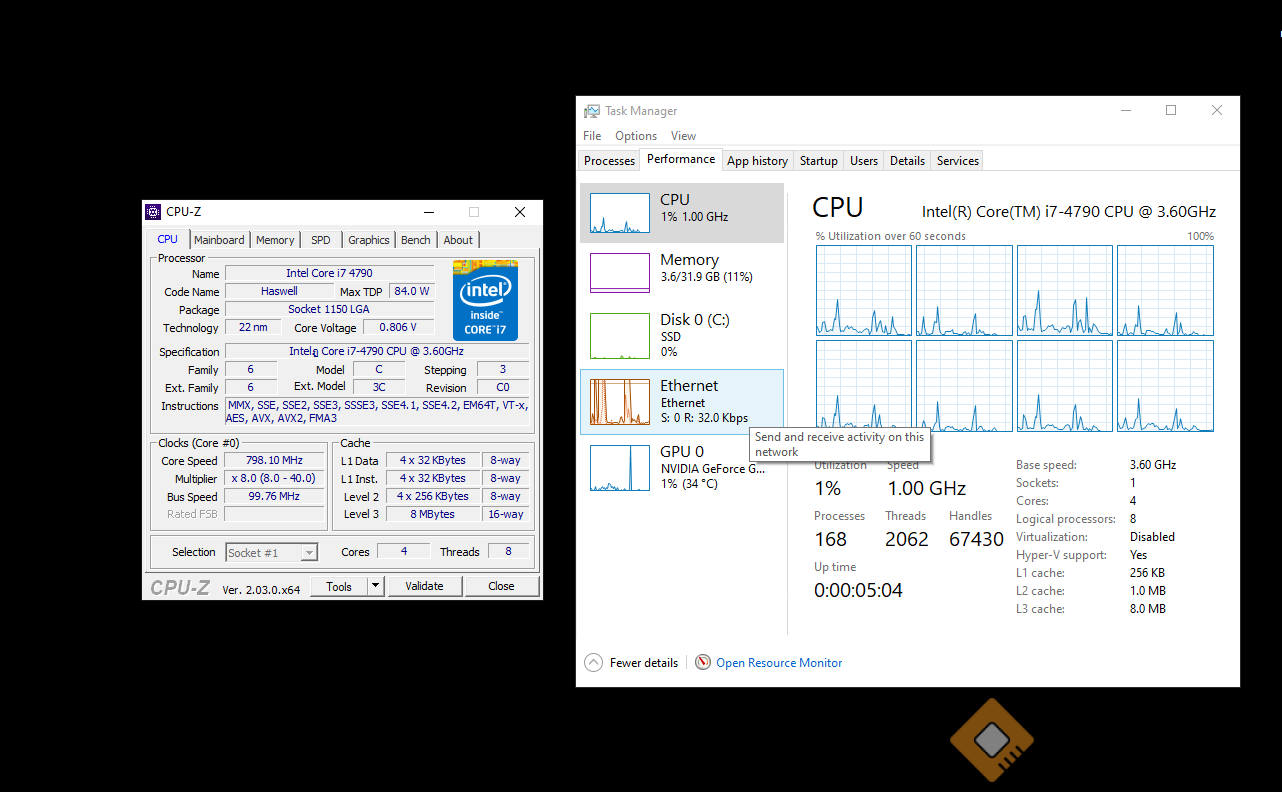Select the CPU mini graph in sidebar

(x=619, y=214)
